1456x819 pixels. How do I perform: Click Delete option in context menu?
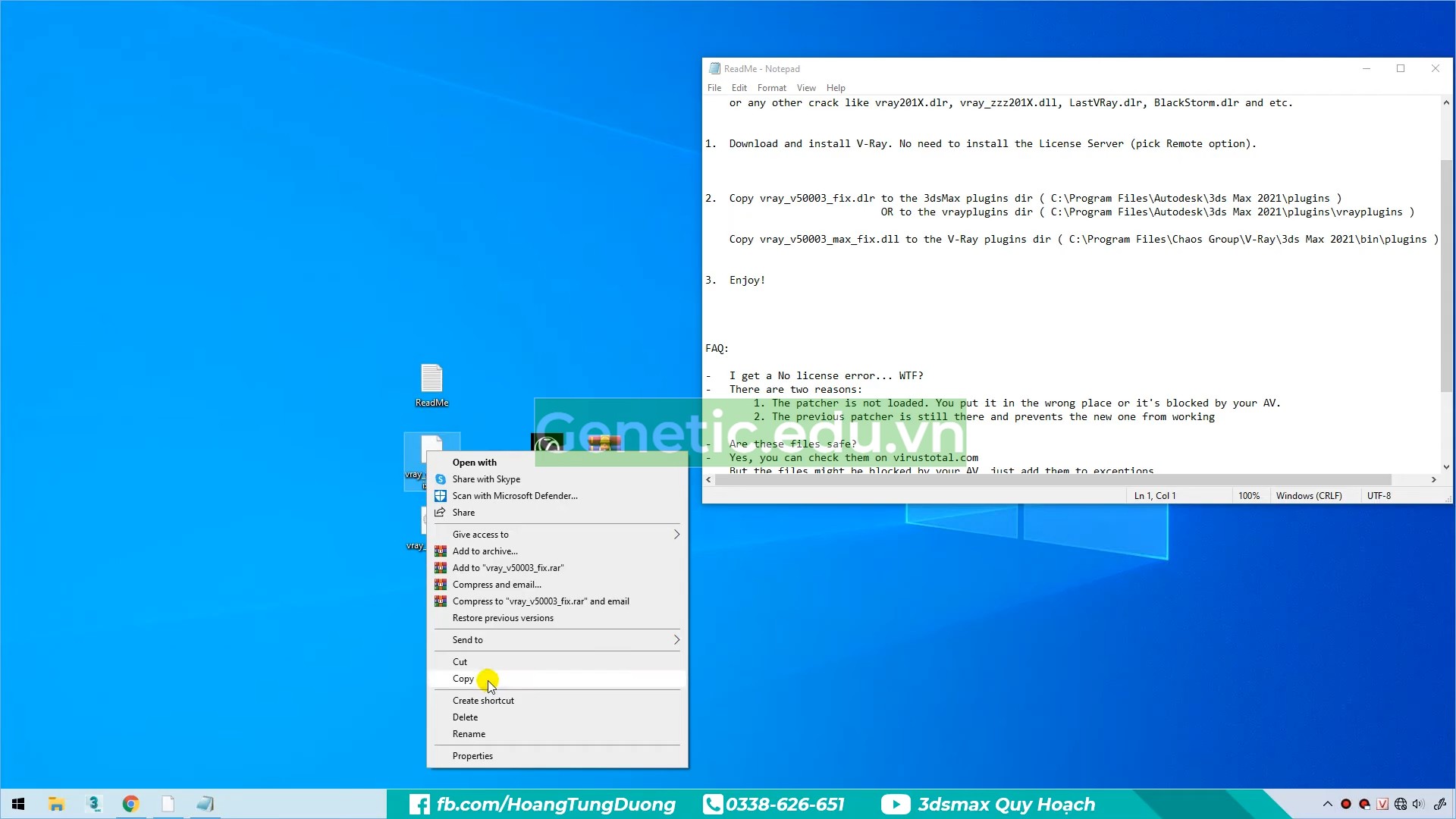(465, 717)
